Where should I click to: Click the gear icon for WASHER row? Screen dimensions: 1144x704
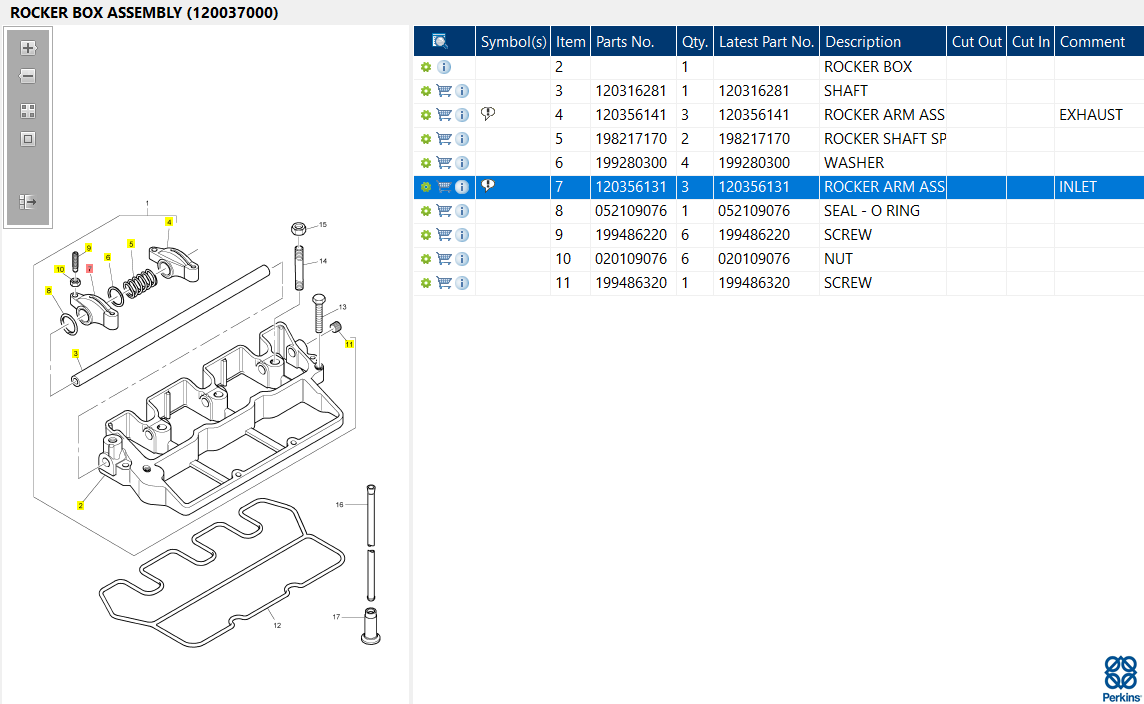tap(425, 163)
